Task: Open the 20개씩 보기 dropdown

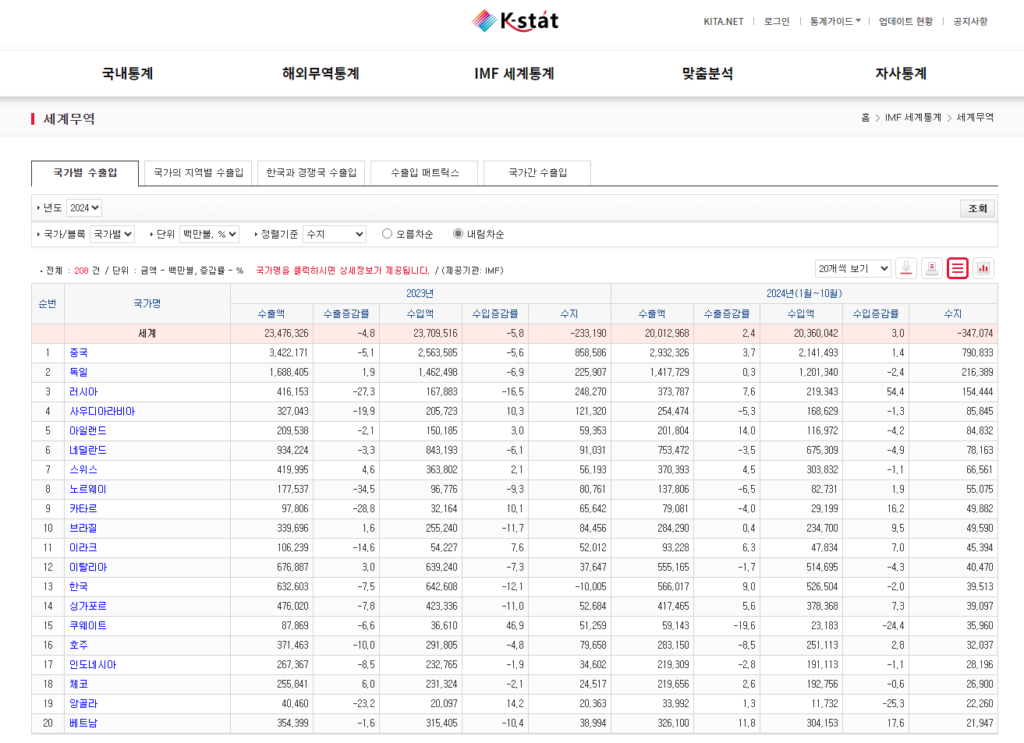Action: [853, 268]
